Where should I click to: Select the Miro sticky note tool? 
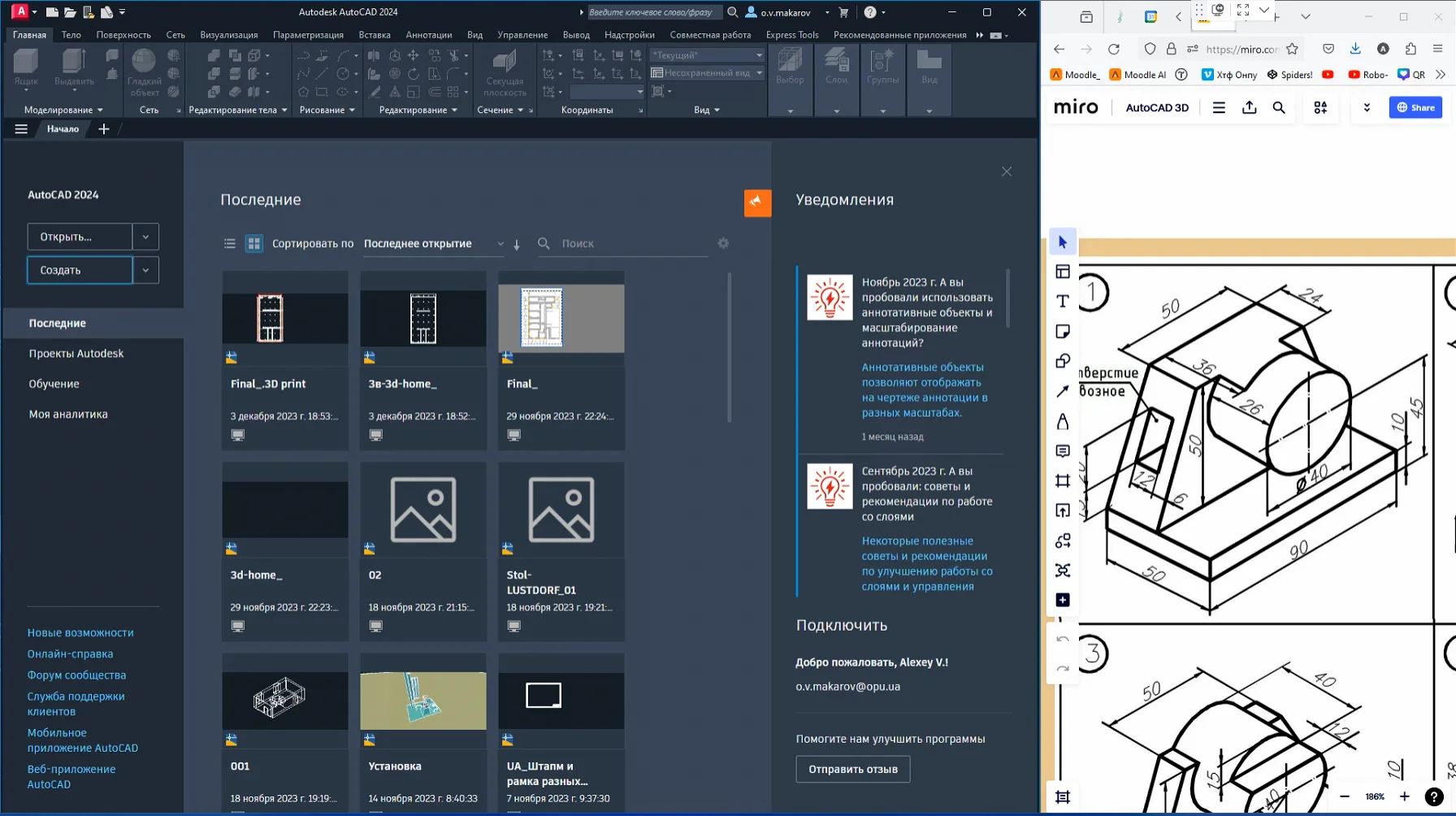pos(1063,332)
